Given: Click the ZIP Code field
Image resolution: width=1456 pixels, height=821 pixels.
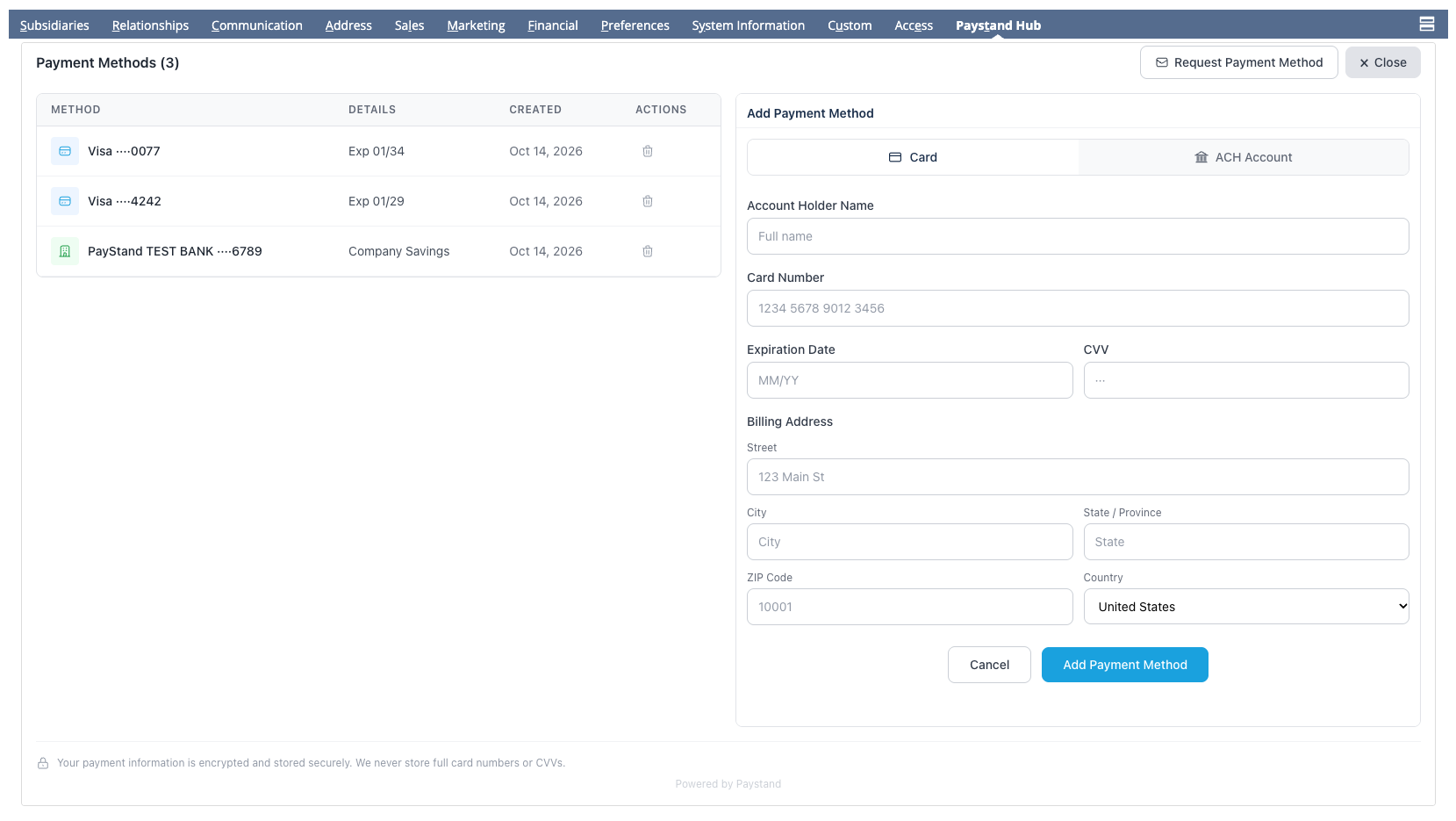Looking at the screenshot, I should point(909,607).
